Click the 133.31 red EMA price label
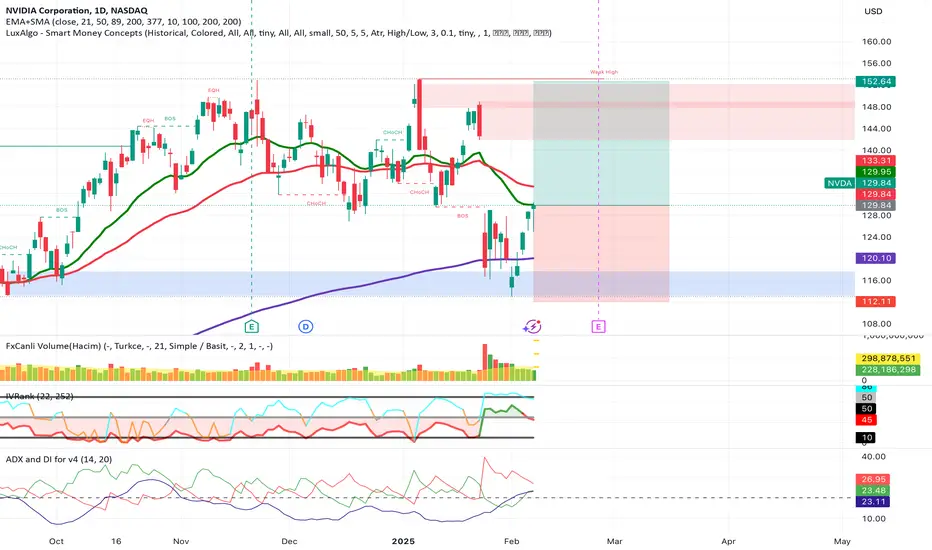The width and height of the screenshot is (932, 550). (x=876, y=161)
